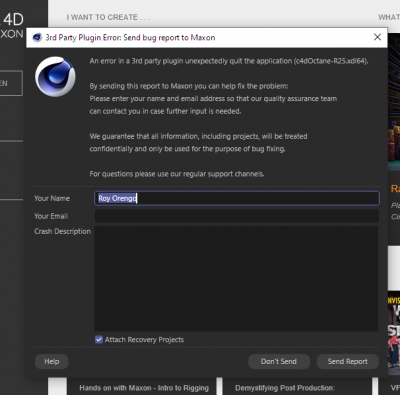Open Help for the bug report
Screen dimensions: 400x395
tap(52, 361)
